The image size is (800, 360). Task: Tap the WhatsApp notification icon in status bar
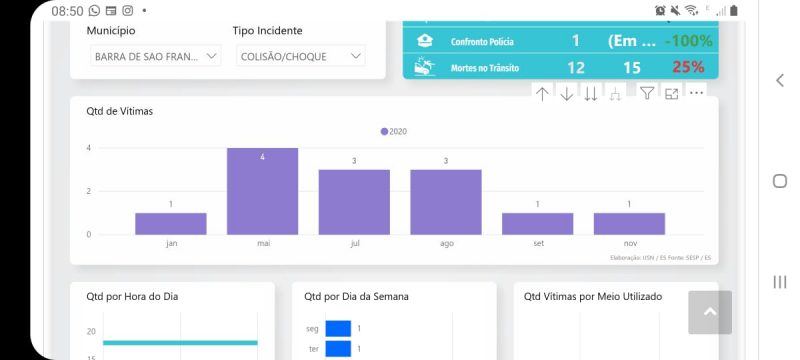coord(94,10)
